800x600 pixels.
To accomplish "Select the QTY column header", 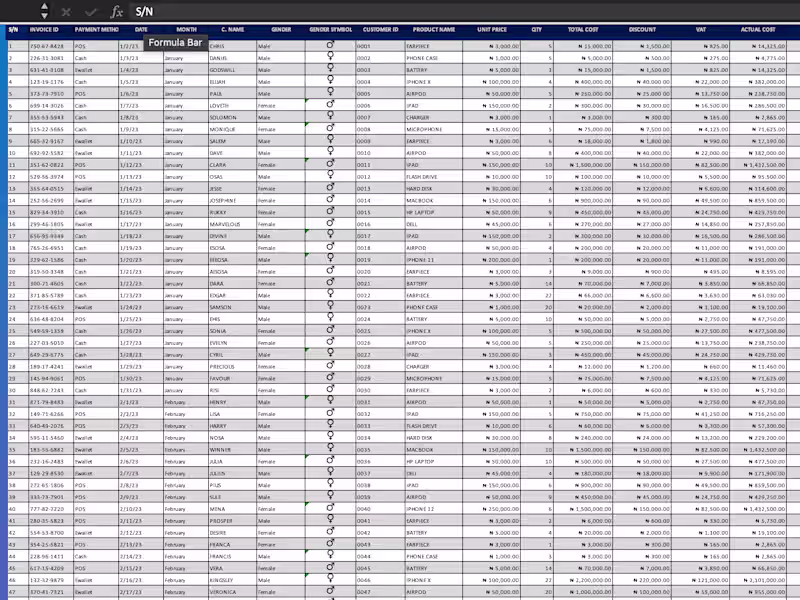I will tap(537, 30).
